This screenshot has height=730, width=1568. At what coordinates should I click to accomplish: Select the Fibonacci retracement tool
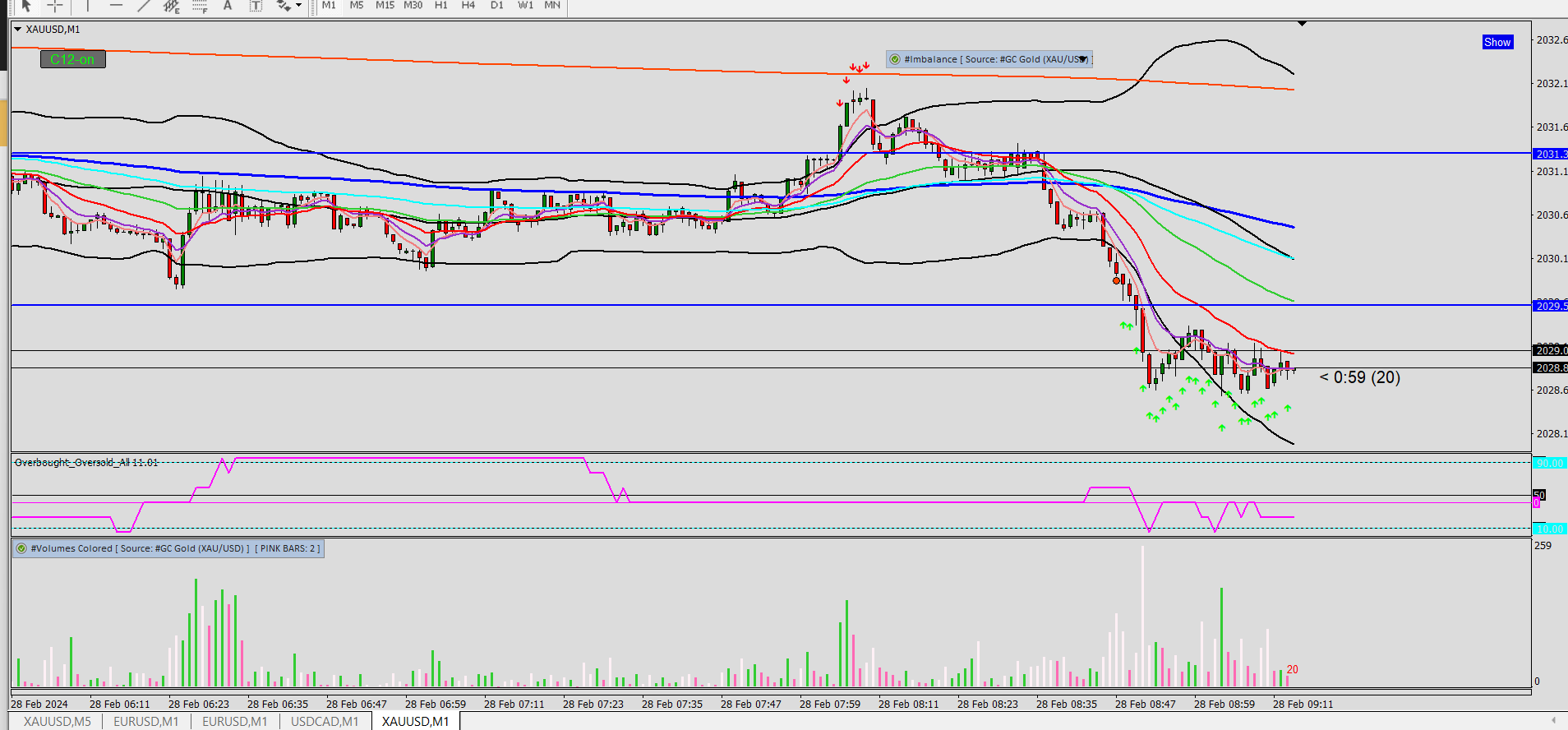[200, 6]
